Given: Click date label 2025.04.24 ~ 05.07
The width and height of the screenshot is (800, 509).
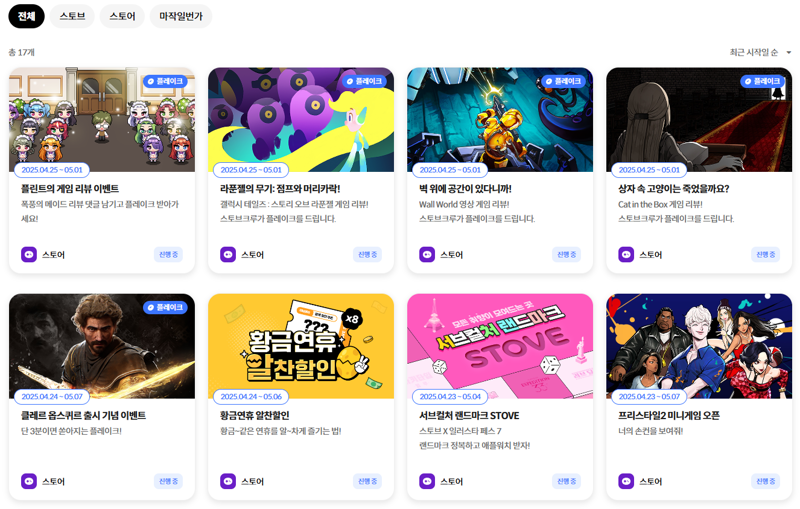Looking at the screenshot, I should [x=52, y=396].
